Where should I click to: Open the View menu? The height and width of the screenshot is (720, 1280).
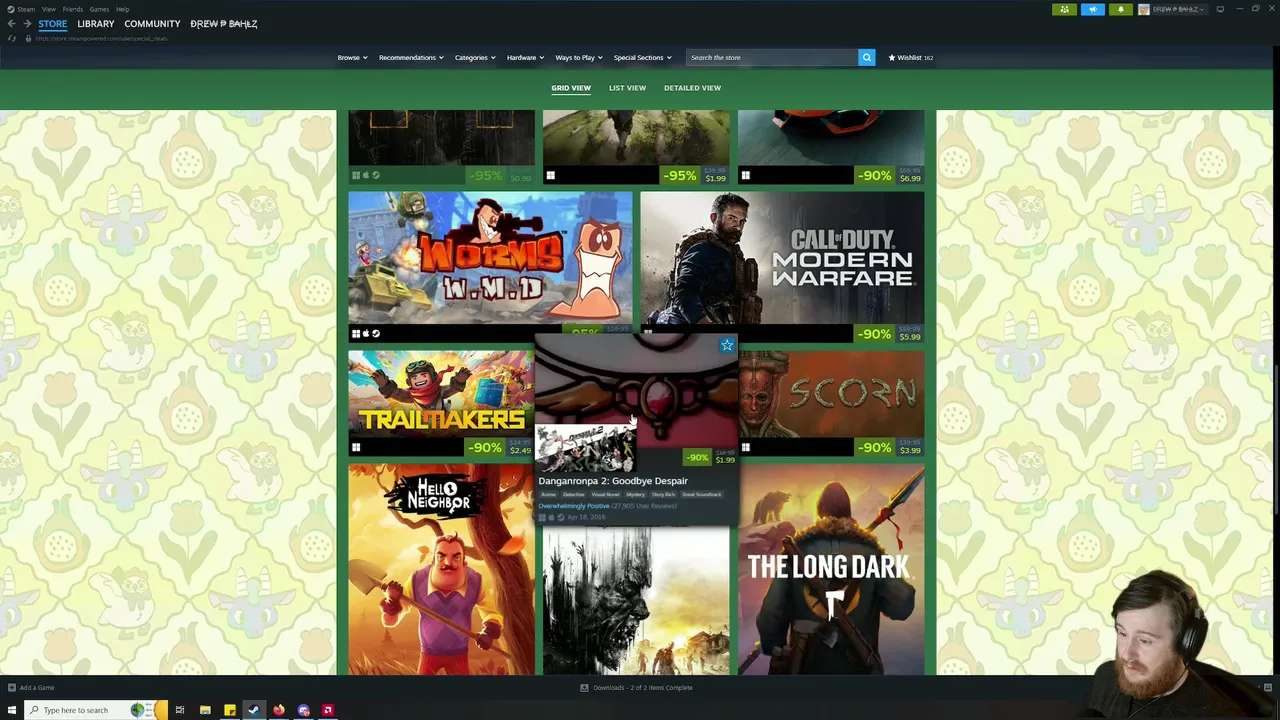coord(48,9)
